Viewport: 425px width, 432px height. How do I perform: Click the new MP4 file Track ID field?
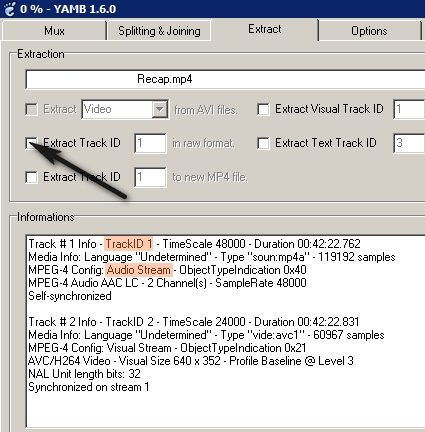click(x=150, y=177)
